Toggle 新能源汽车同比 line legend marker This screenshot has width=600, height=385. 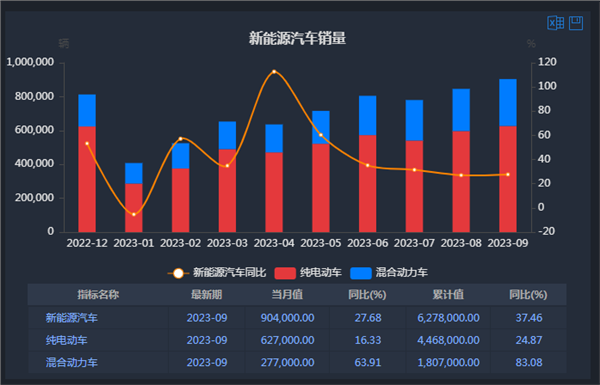(x=178, y=273)
